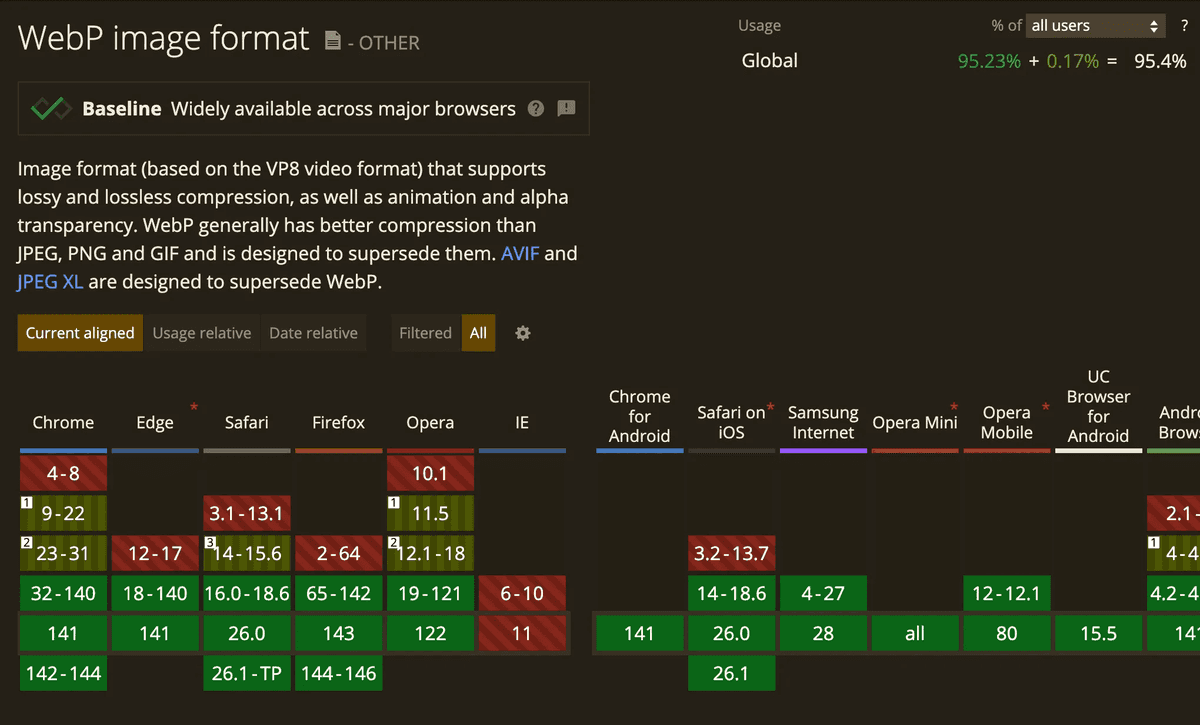Click the red asterisk next to Edge
This screenshot has height=725, width=1200.
194,407
